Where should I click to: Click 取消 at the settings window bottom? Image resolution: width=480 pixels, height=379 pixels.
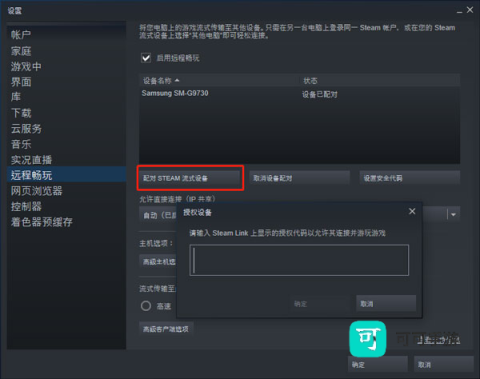tap(444, 364)
